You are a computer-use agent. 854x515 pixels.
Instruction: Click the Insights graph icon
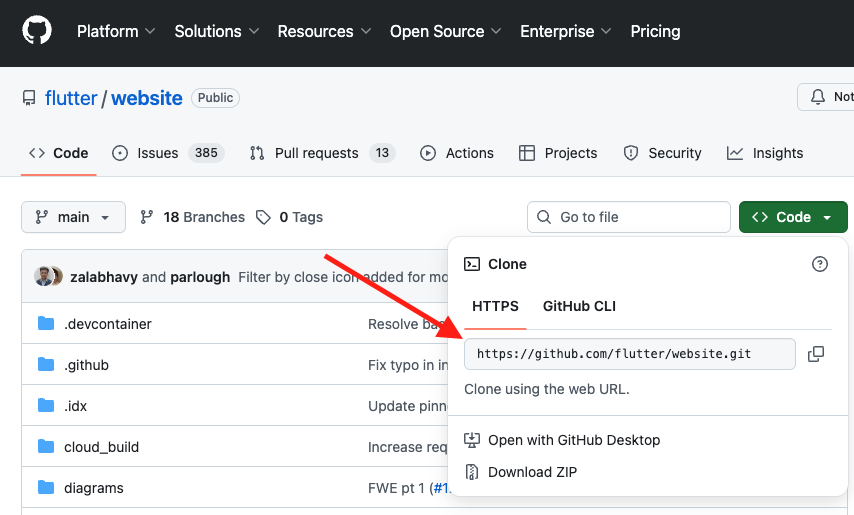[x=735, y=154]
